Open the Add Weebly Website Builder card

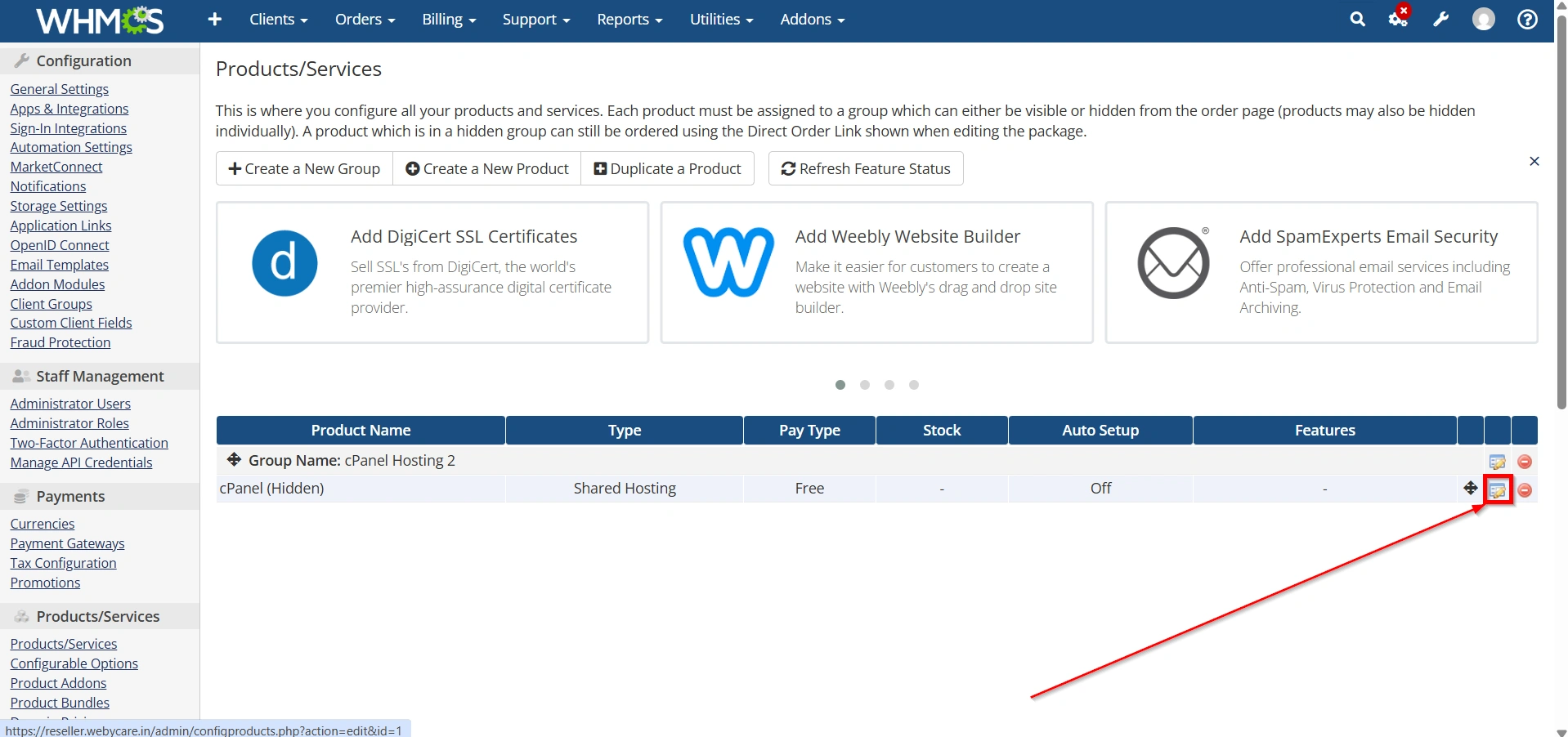tap(876, 273)
